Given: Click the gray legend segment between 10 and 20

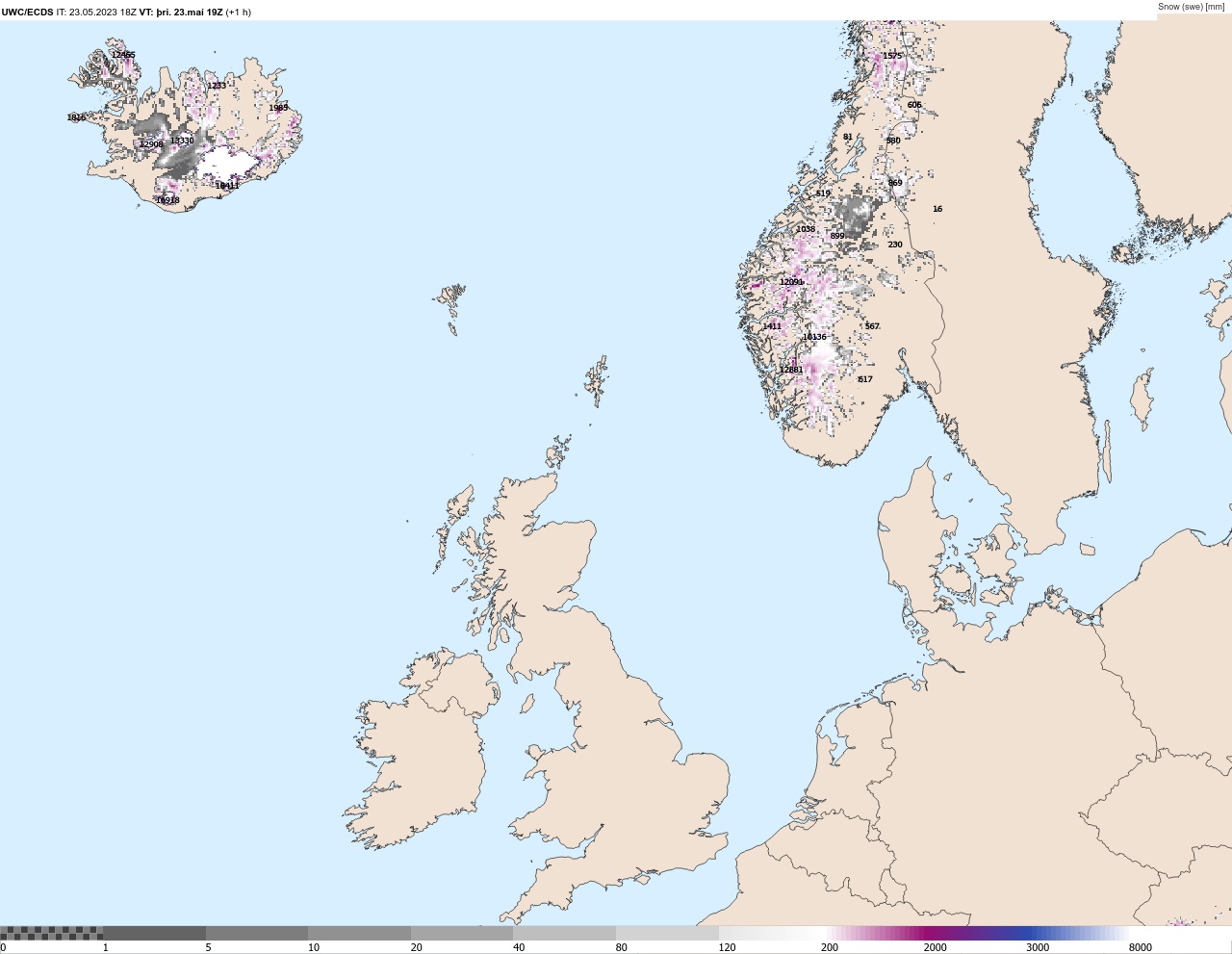Looking at the screenshot, I should click(x=359, y=933).
